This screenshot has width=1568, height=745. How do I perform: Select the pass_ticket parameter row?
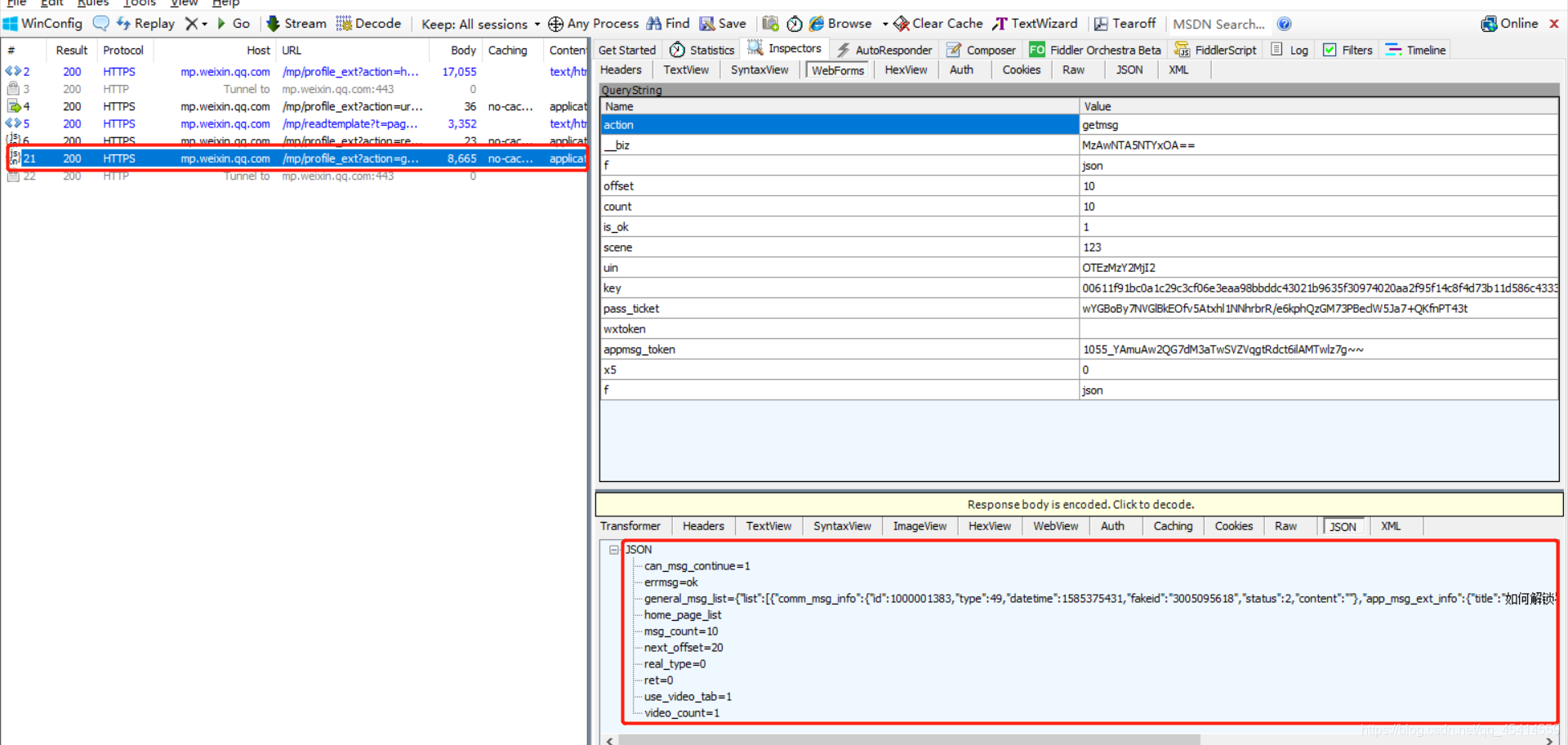point(1079,308)
